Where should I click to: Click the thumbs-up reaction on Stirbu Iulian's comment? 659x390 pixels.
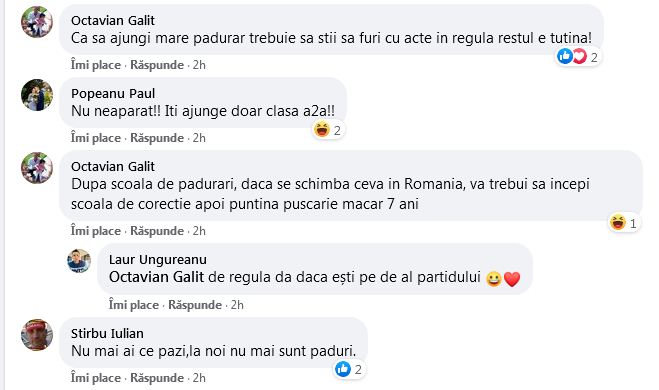(x=343, y=369)
